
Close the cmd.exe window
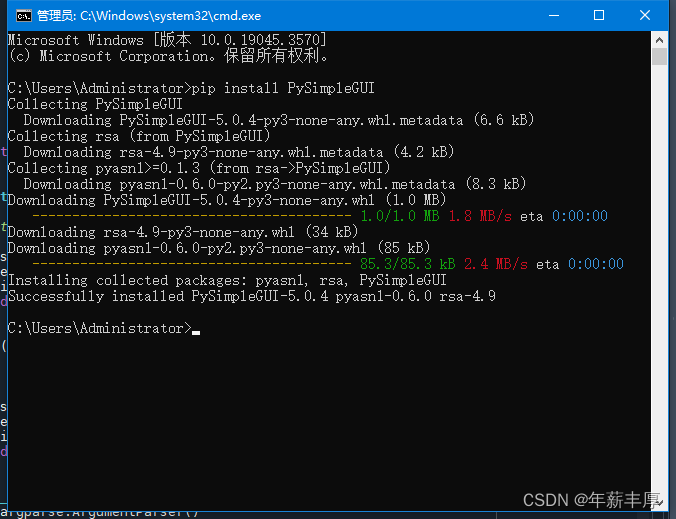pos(645,16)
